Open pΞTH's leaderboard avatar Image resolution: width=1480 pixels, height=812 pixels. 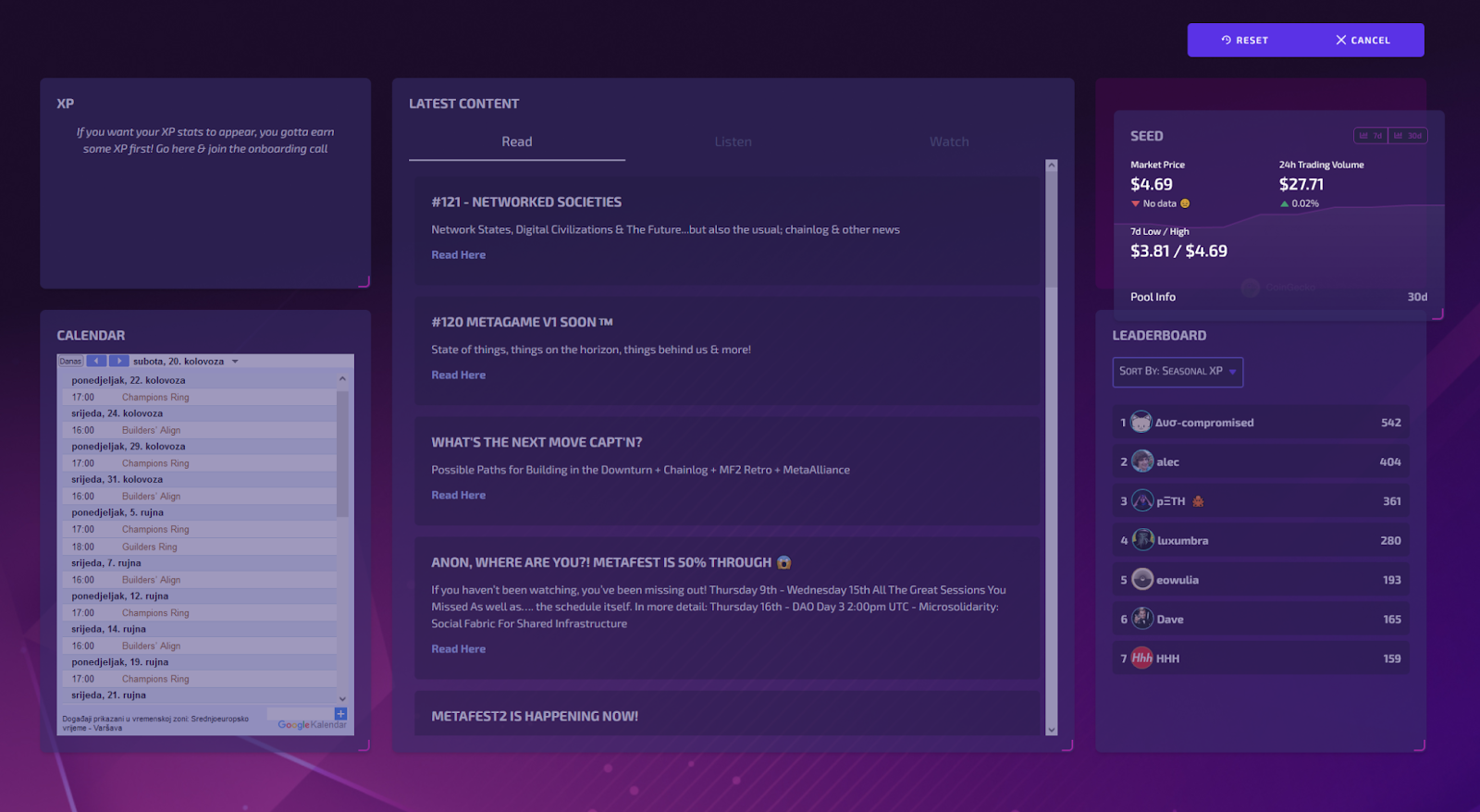(x=1142, y=500)
